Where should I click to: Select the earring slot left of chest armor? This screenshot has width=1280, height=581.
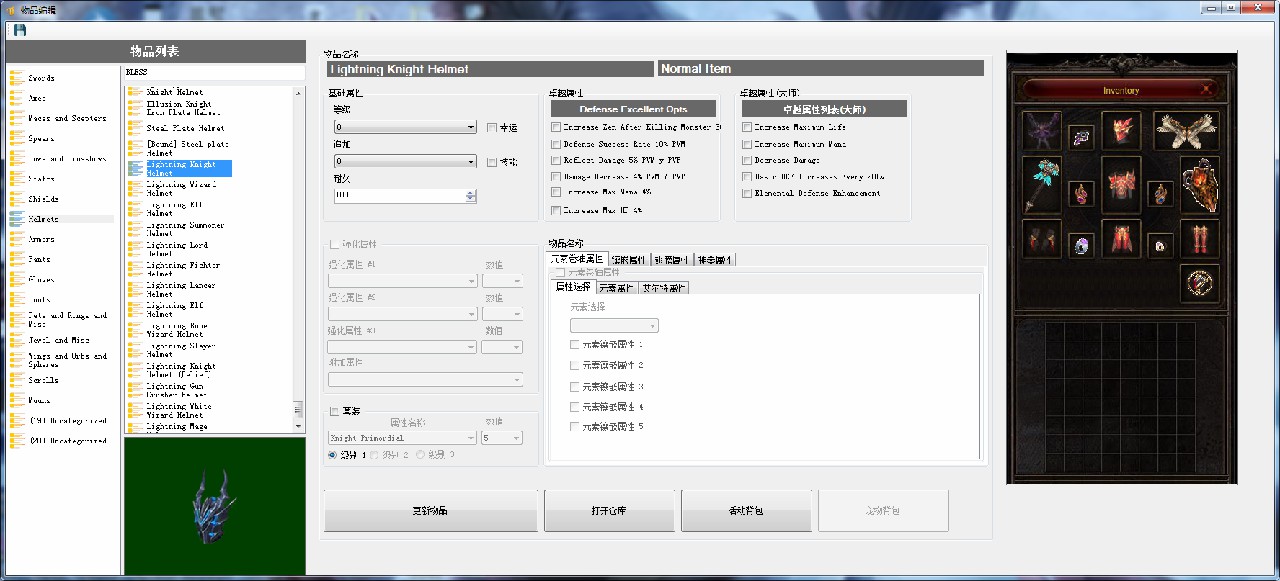(x=1081, y=193)
